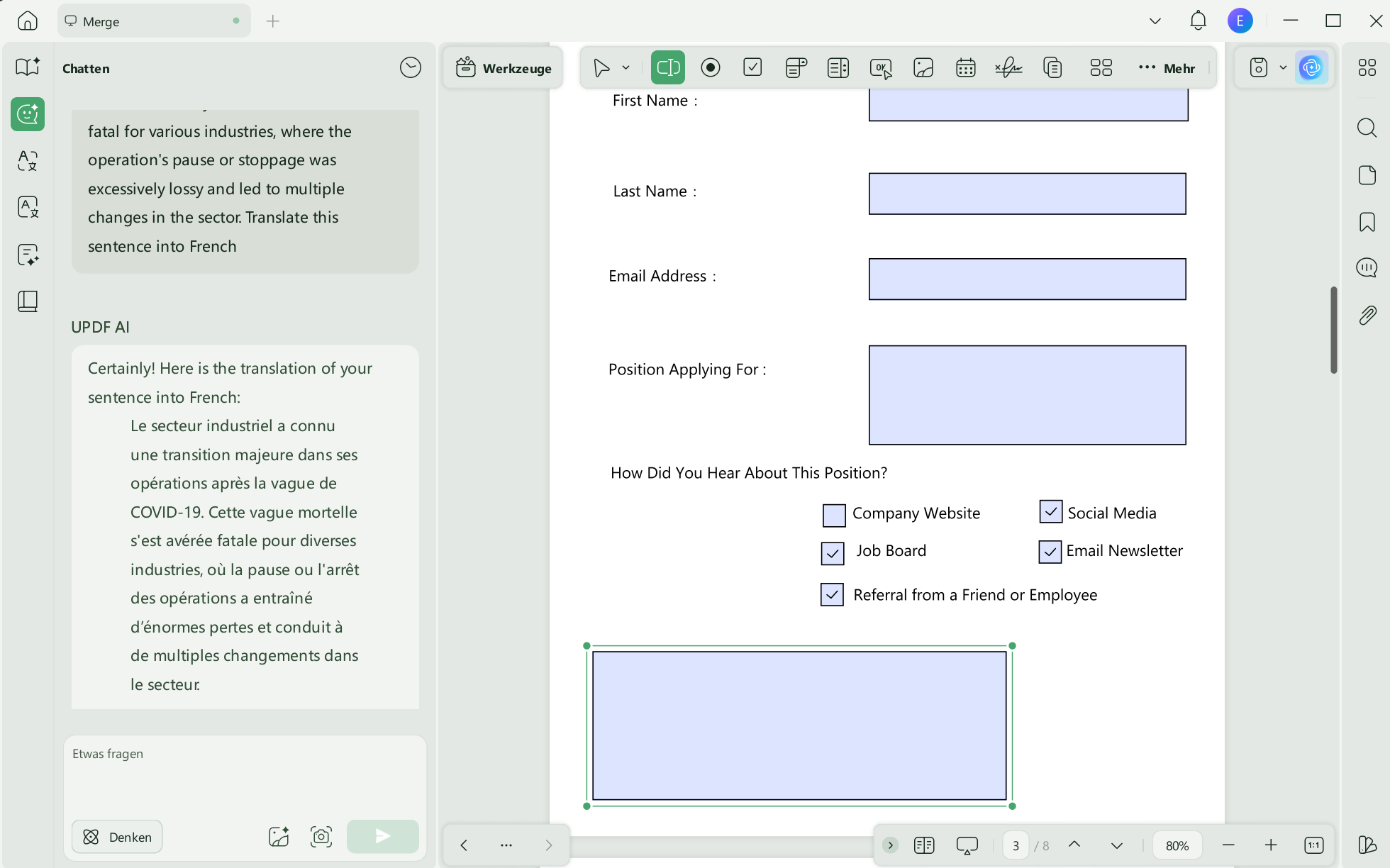
Task: Open the bookmarks panel icon
Action: pos(1367,222)
